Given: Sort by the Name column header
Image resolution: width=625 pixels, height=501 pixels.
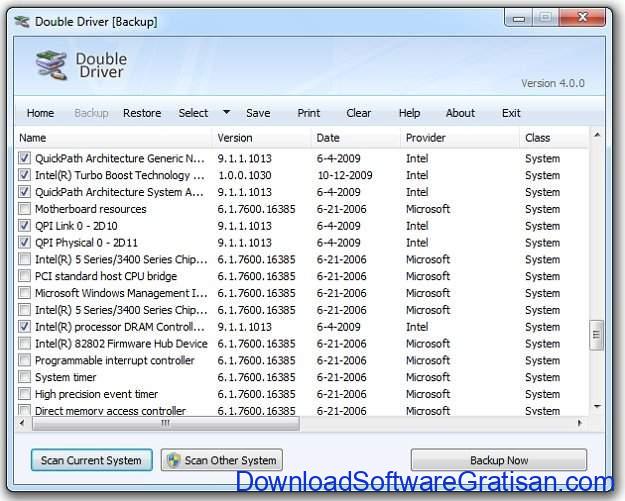Looking at the screenshot, I should [x=113, y=138].
